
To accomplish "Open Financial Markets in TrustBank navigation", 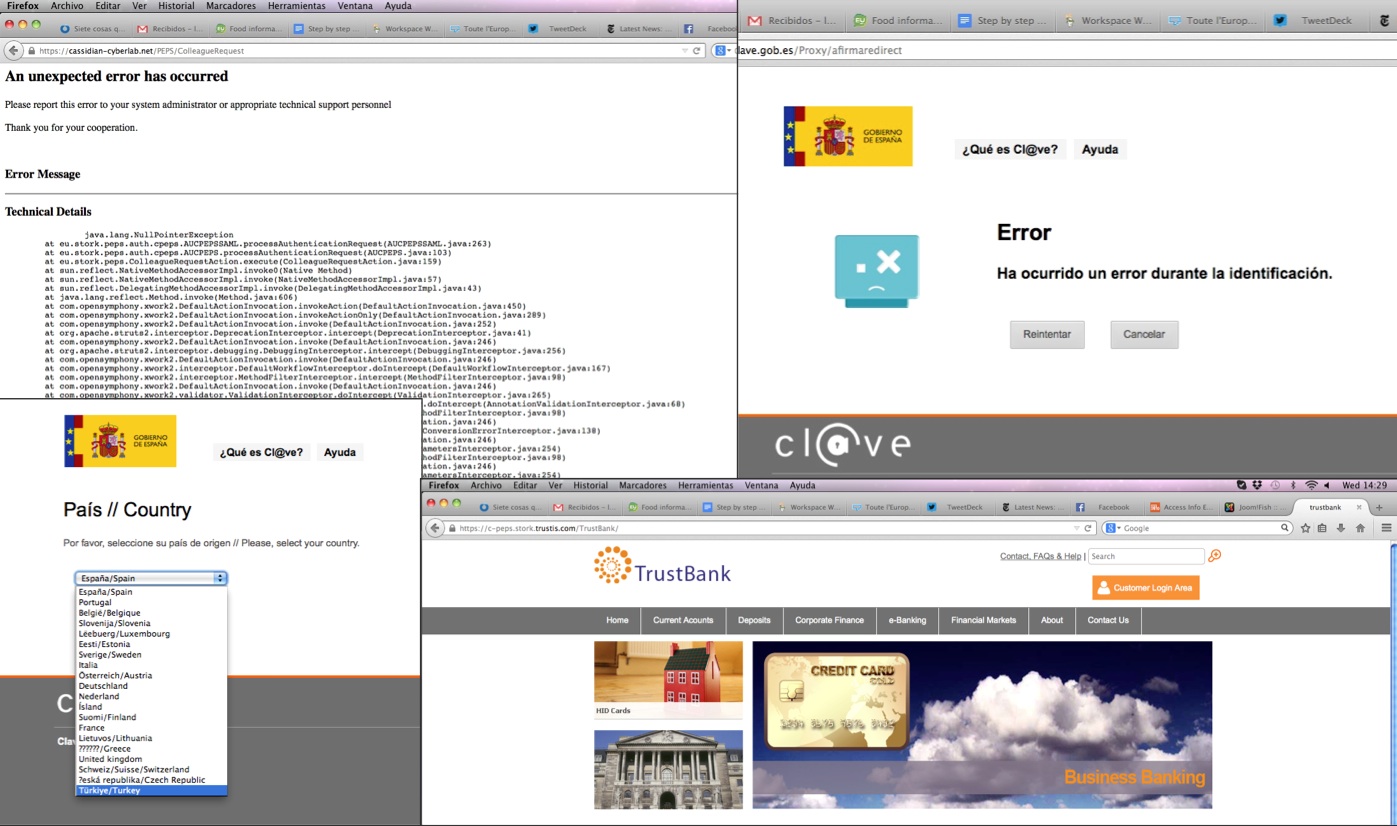I will pyautogui.click(x=983, y=620).
